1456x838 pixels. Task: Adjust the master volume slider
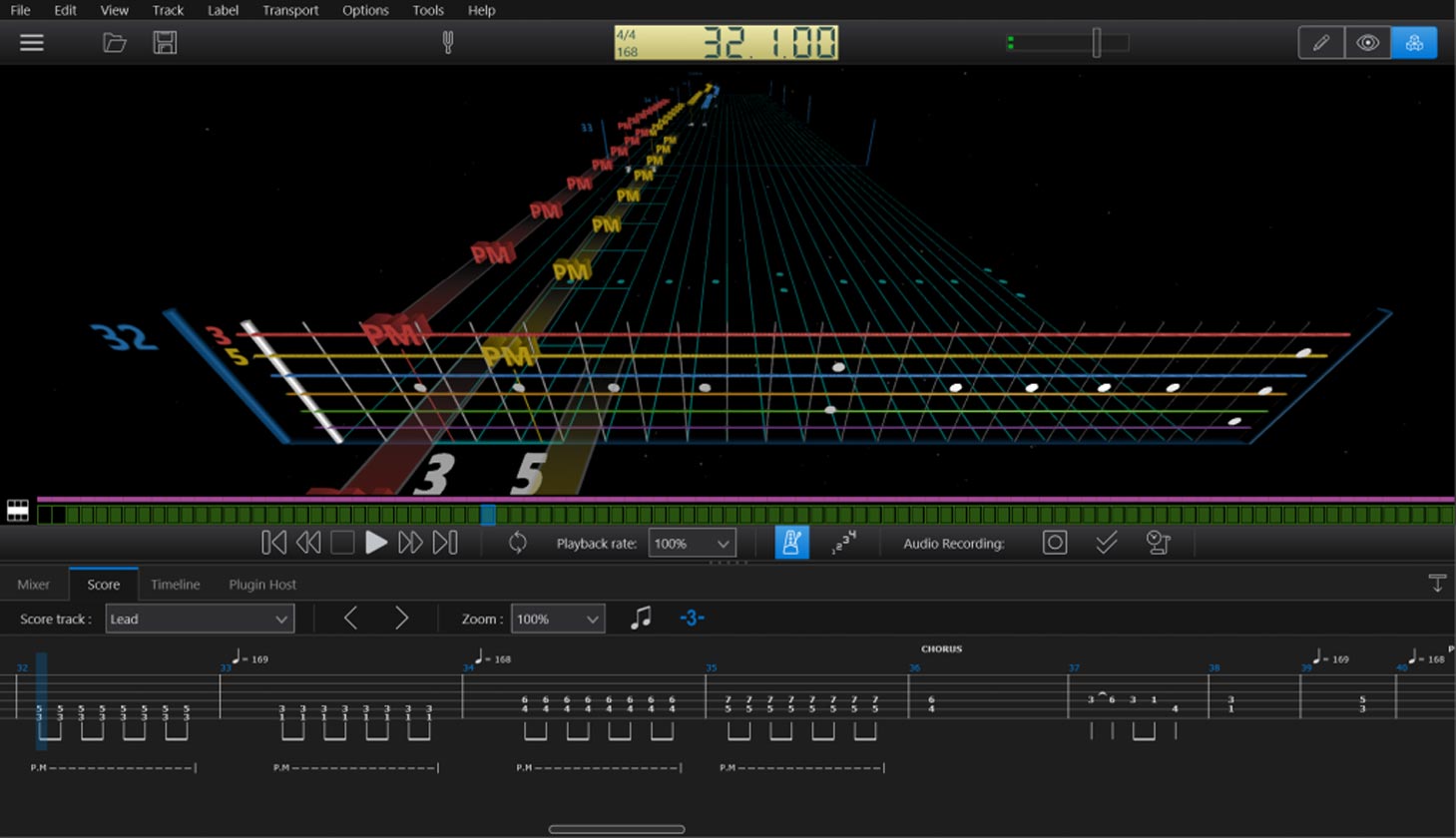click(1096, 43)
